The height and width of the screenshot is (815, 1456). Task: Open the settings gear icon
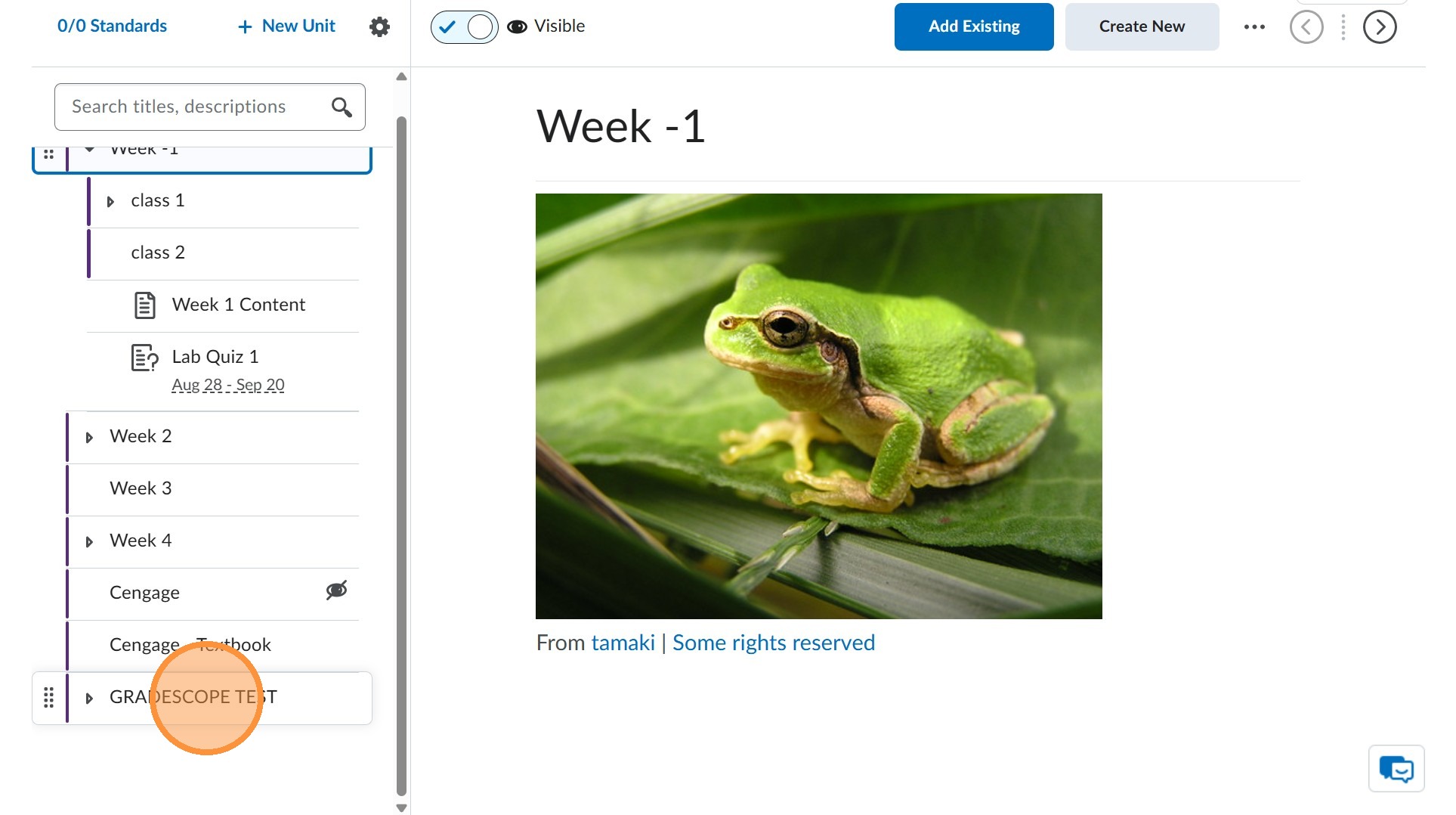click(x=379, y=27)
